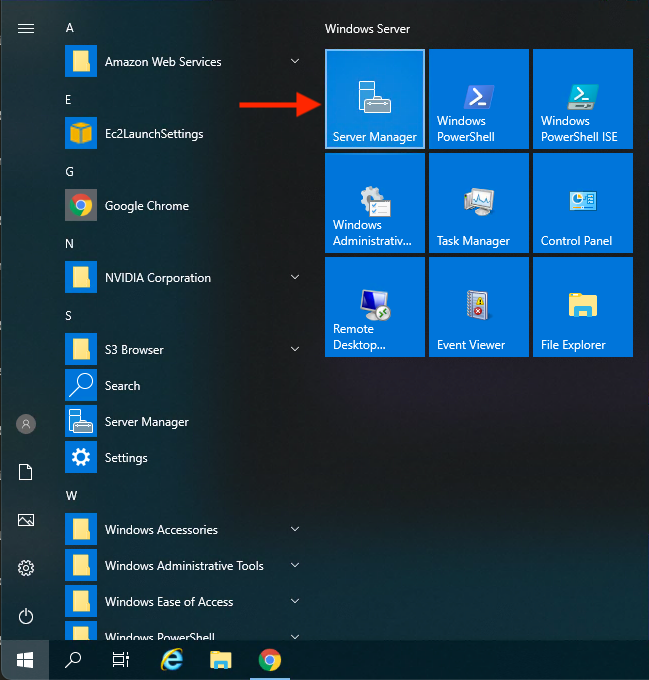The height and width of the screenshot is (680, 649).
Task: Open Settings gear in left sidebar
Action: (26, 568)
